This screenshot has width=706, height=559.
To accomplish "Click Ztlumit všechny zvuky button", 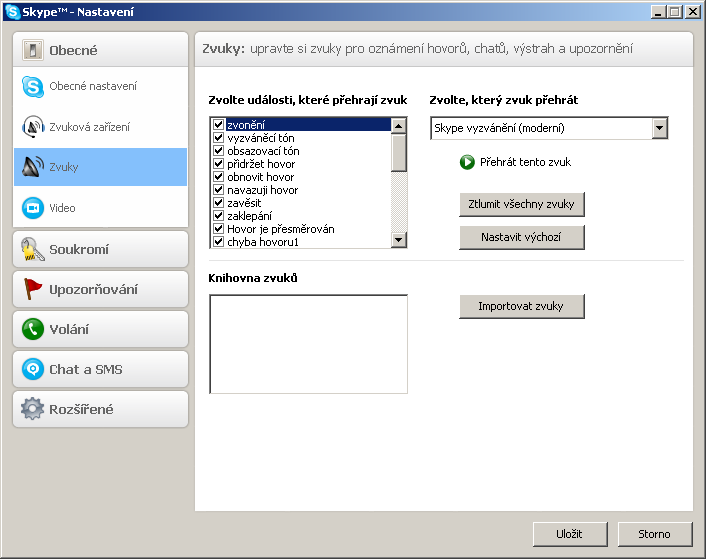I will coord(522,204).
